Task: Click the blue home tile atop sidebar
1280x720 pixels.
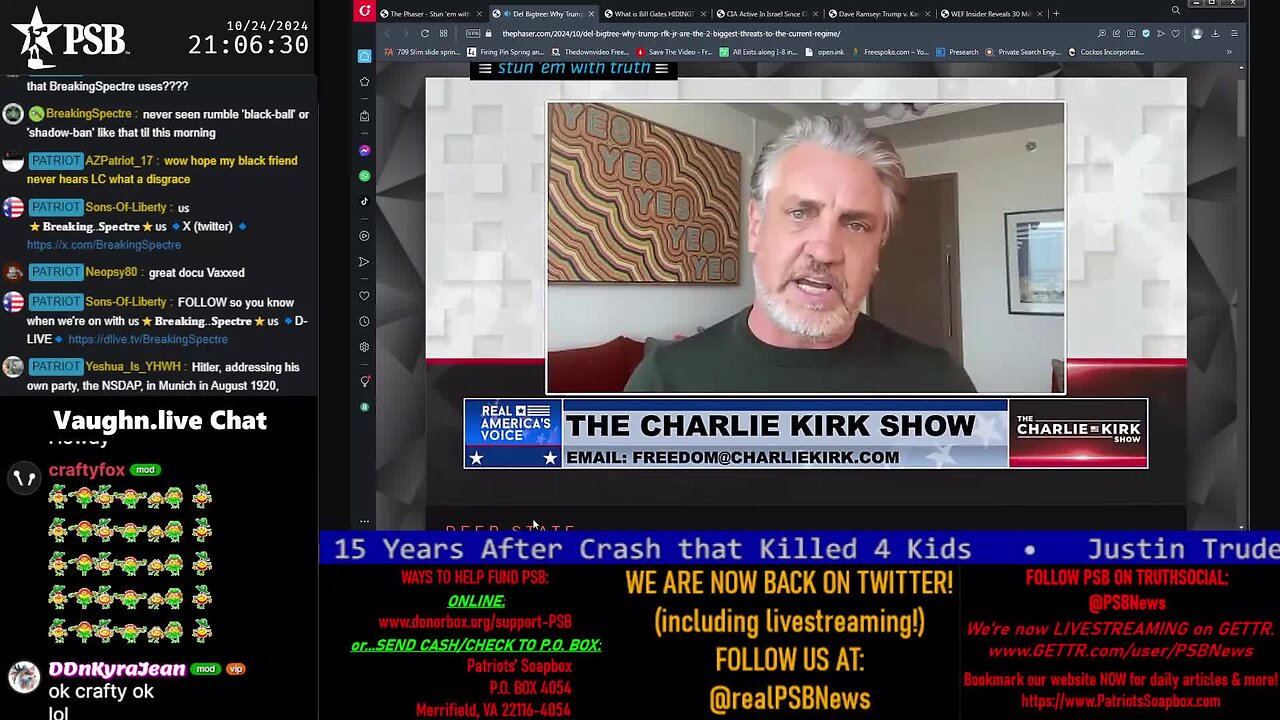Action: point(364,56)
